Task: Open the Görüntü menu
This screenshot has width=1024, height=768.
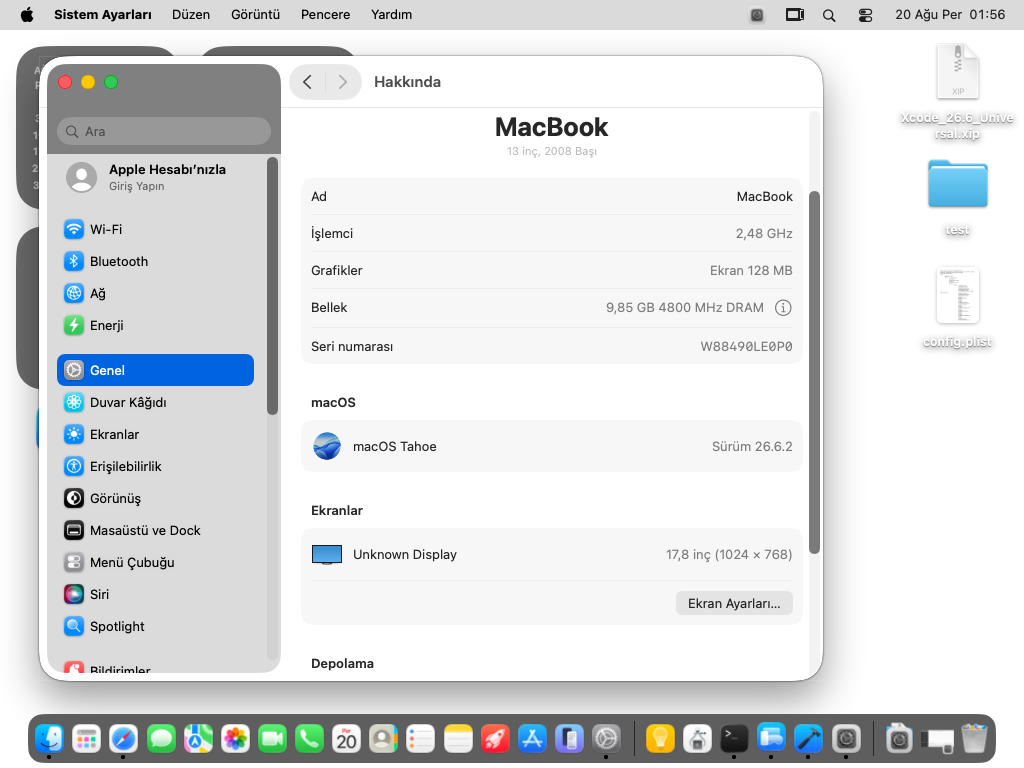Action: point(255,14)
